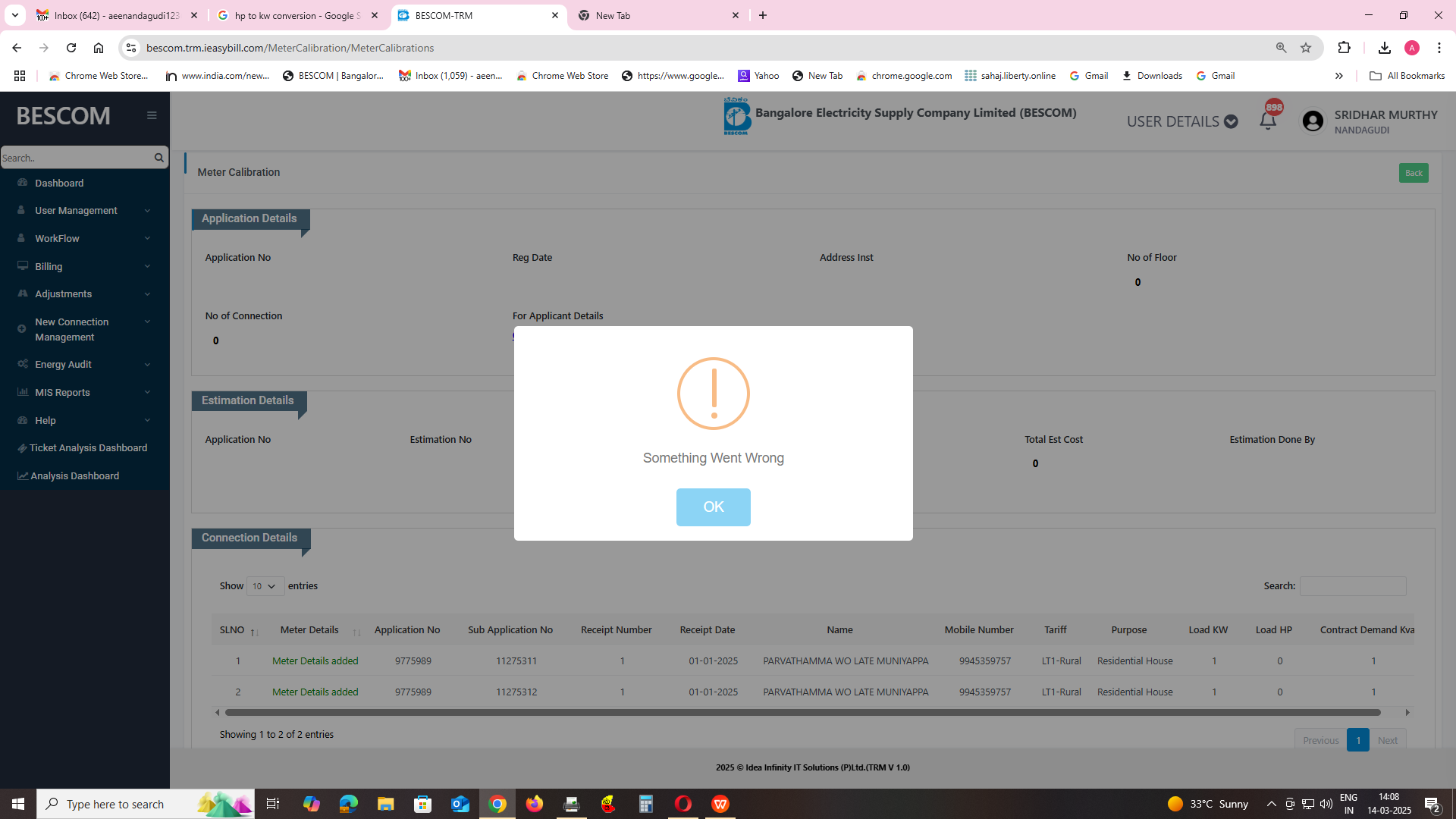The height and width of the screenshot is (819, 1456).
Task: Open Meter Details added for row 2
Action: coord(315,692)
